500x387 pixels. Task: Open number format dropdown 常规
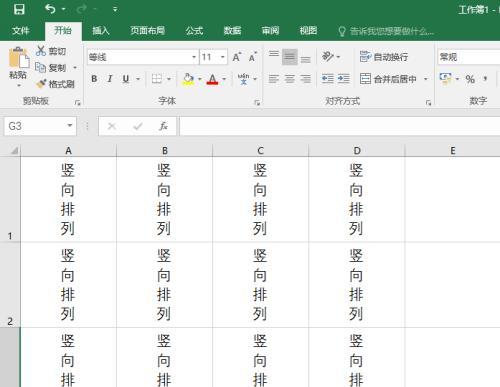(469, 57)
